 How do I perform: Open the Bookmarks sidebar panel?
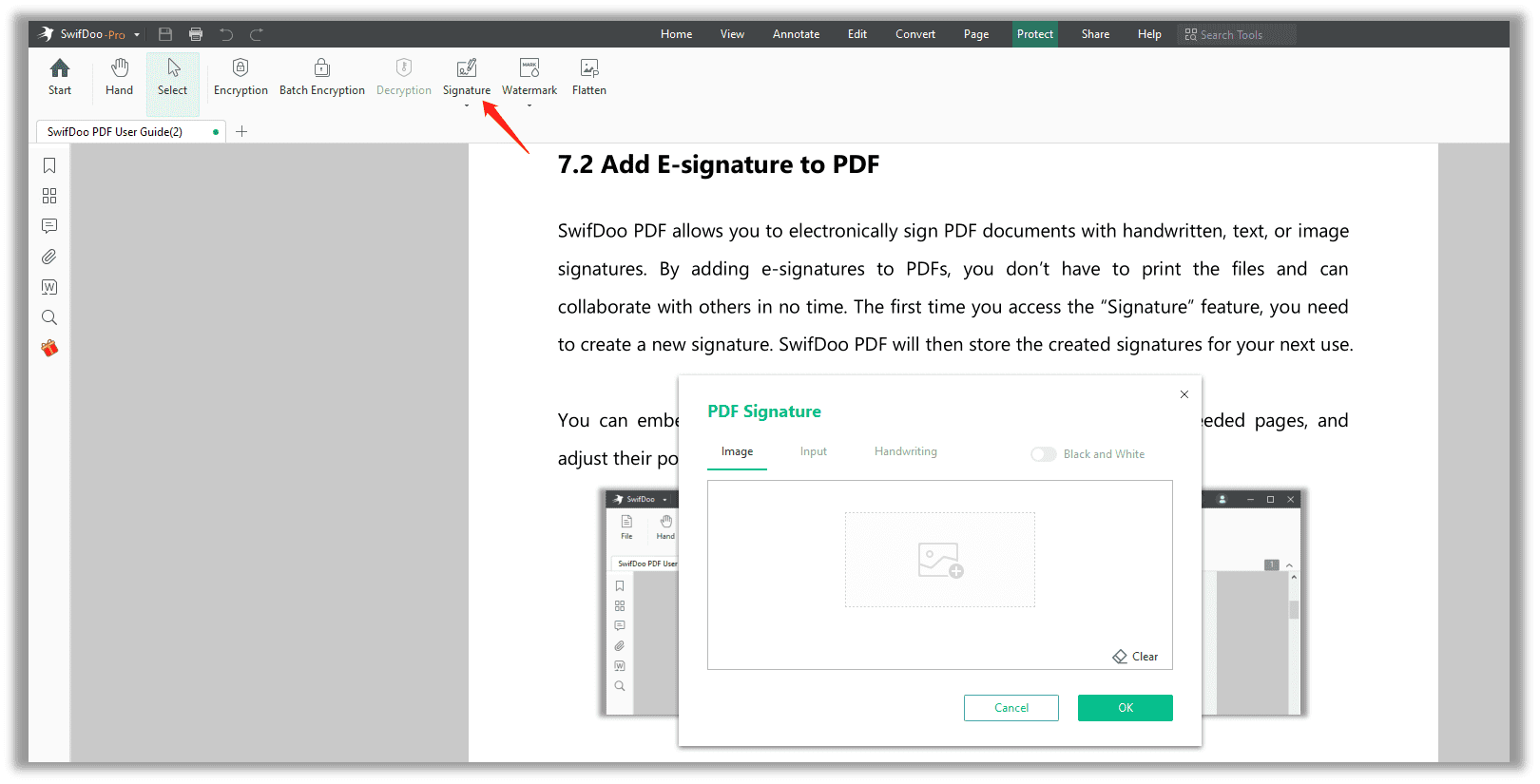(49, 165)
